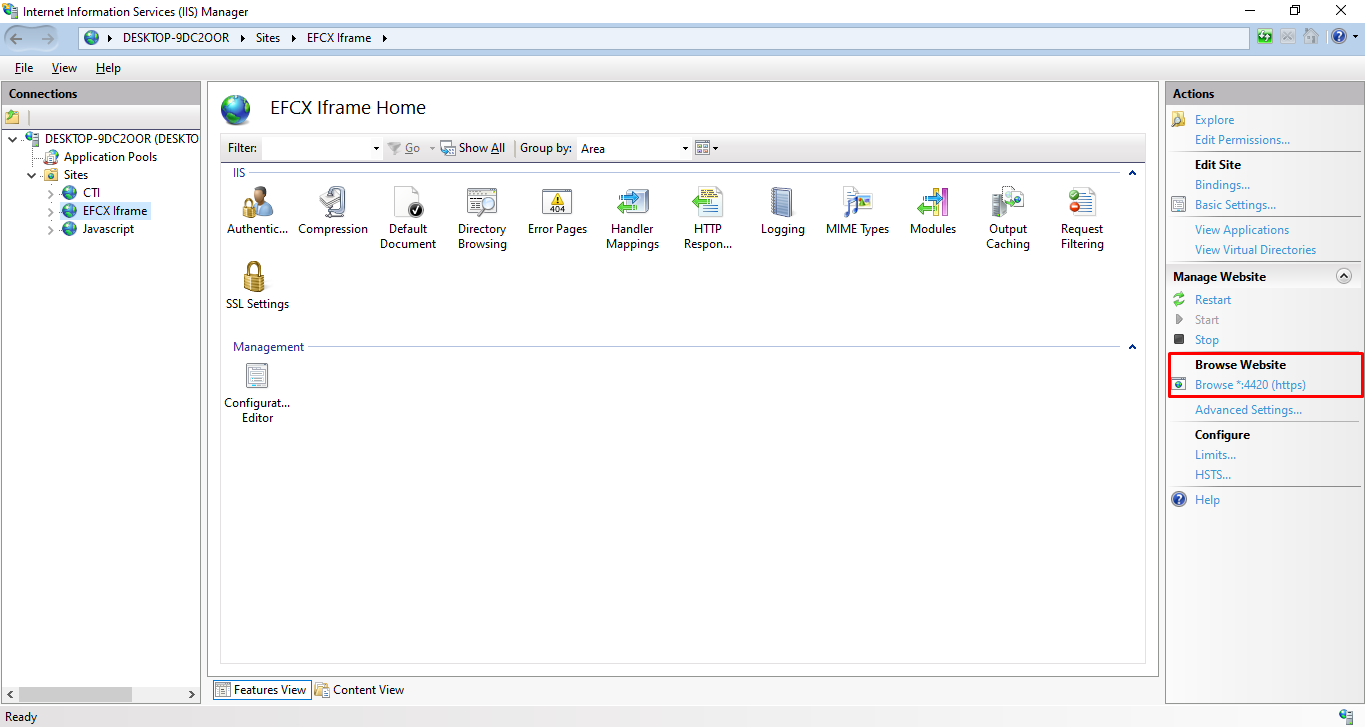Screen dimensions: 1365x727
Task: Expand the Javascript site tree node
Action: pyautogui.click(x=52, y=229)
